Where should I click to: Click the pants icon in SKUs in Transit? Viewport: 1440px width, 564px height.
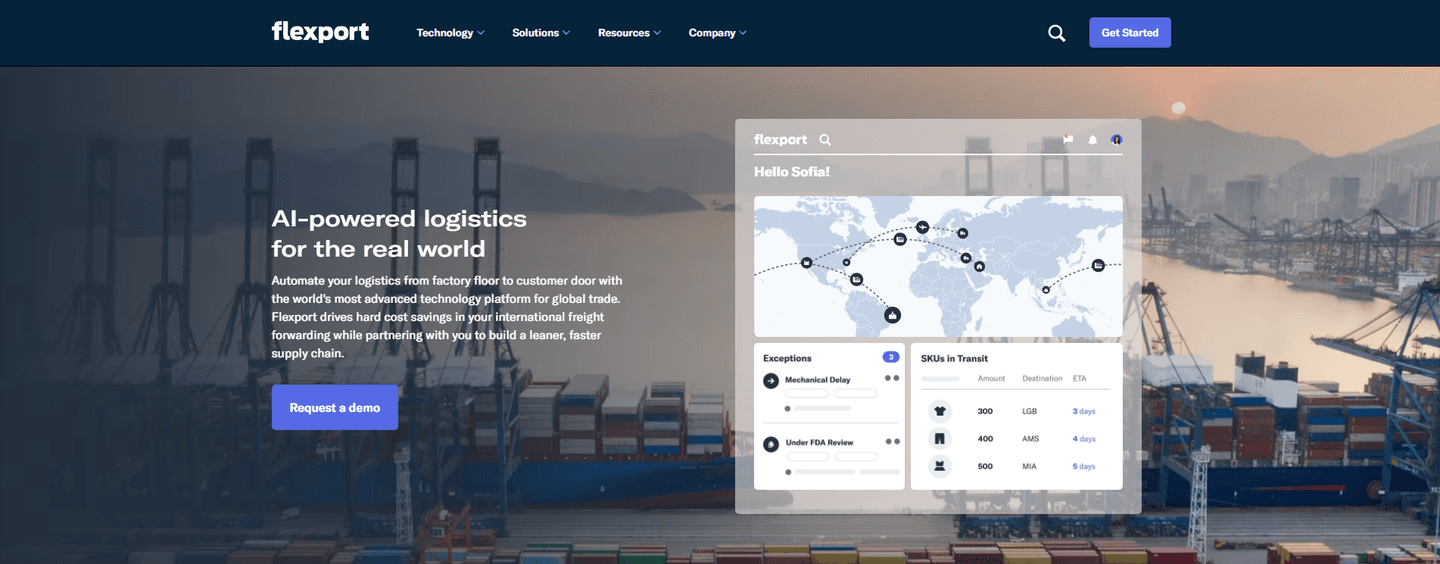(x=939, y=438)
